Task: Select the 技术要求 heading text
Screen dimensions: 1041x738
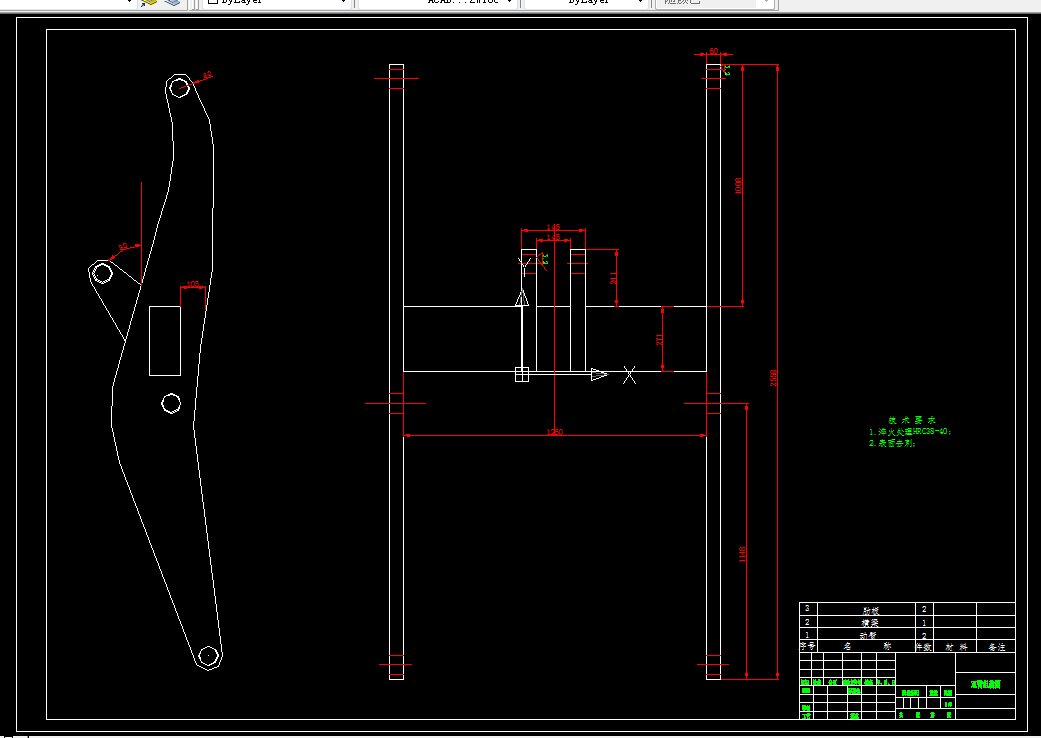Action: pos(912,420)
